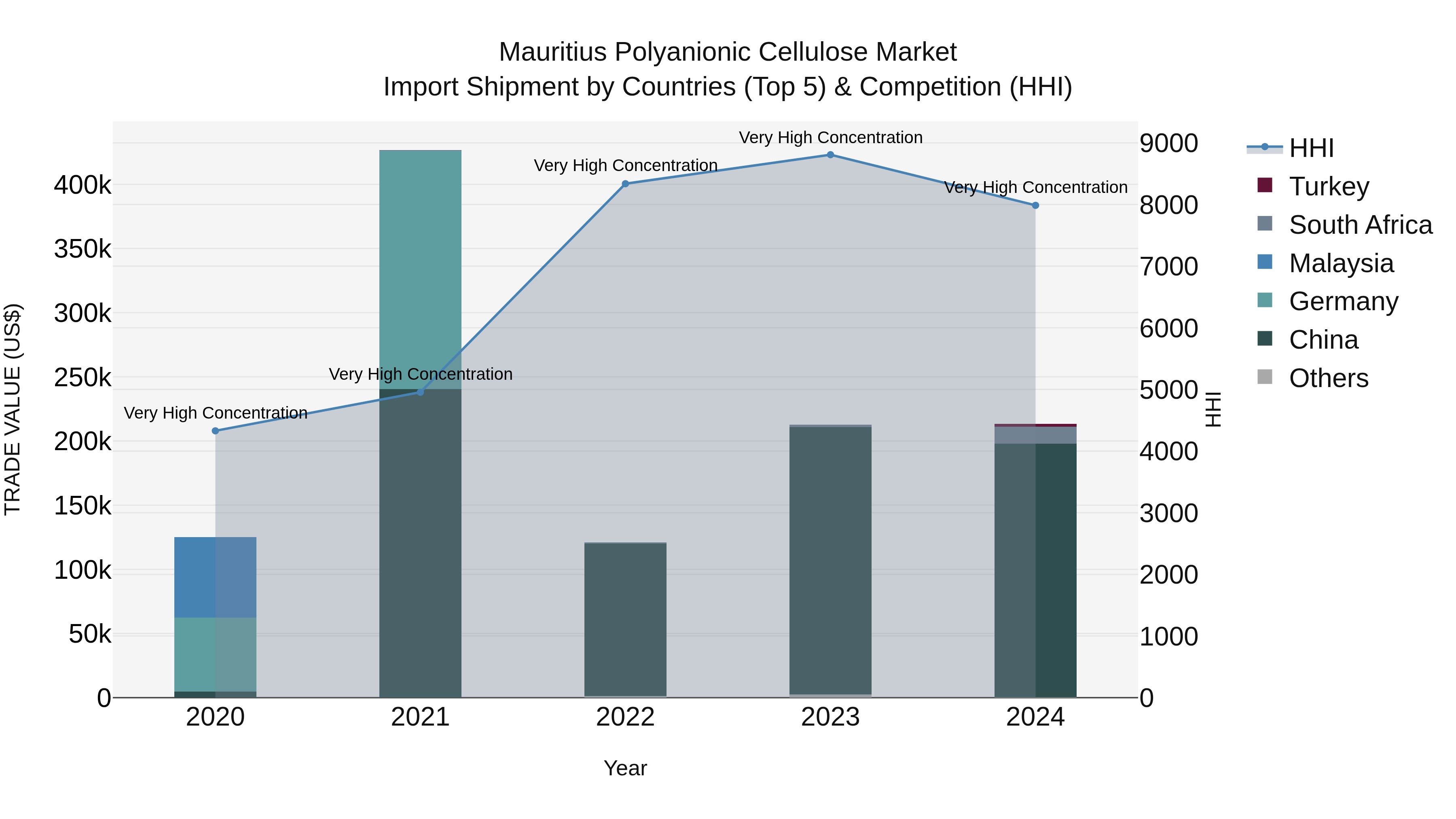Screen dimensions: 1456x819
Task: Click the 2022 HHI data point
Action: [626, 184]
